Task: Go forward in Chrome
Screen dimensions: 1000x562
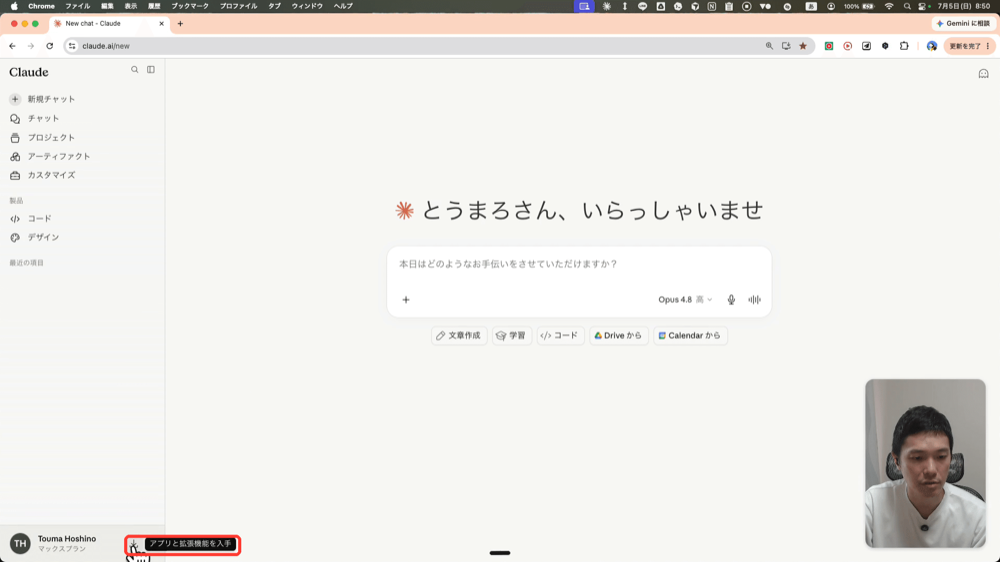Action: tap(31, 46)
